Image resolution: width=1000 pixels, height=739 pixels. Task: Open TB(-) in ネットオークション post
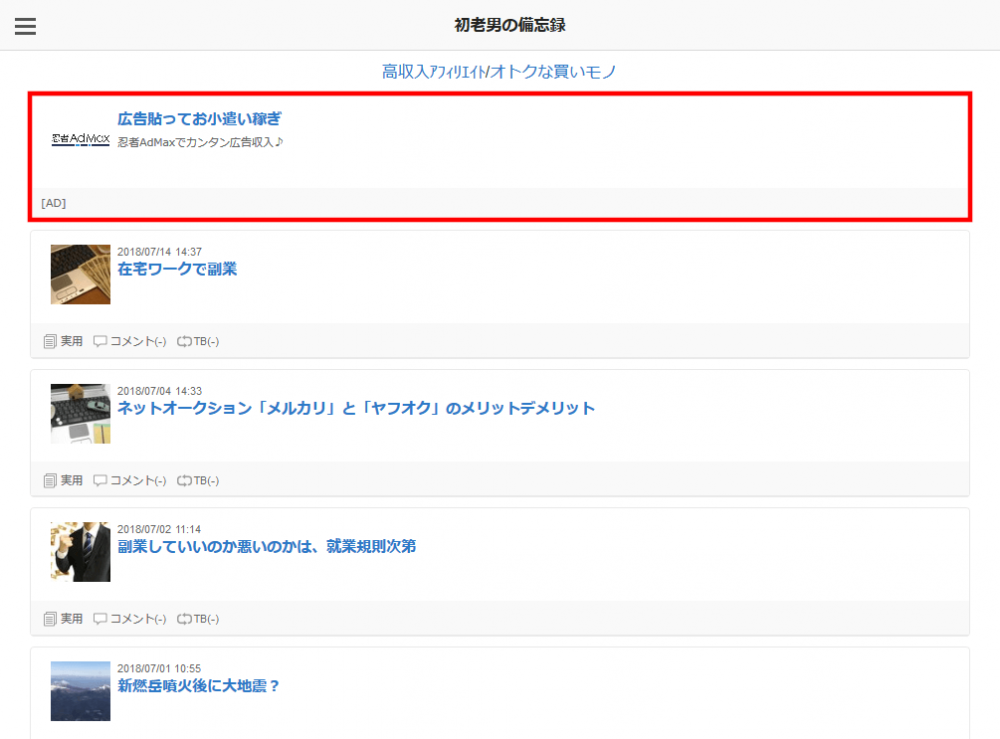click(206, 481)
